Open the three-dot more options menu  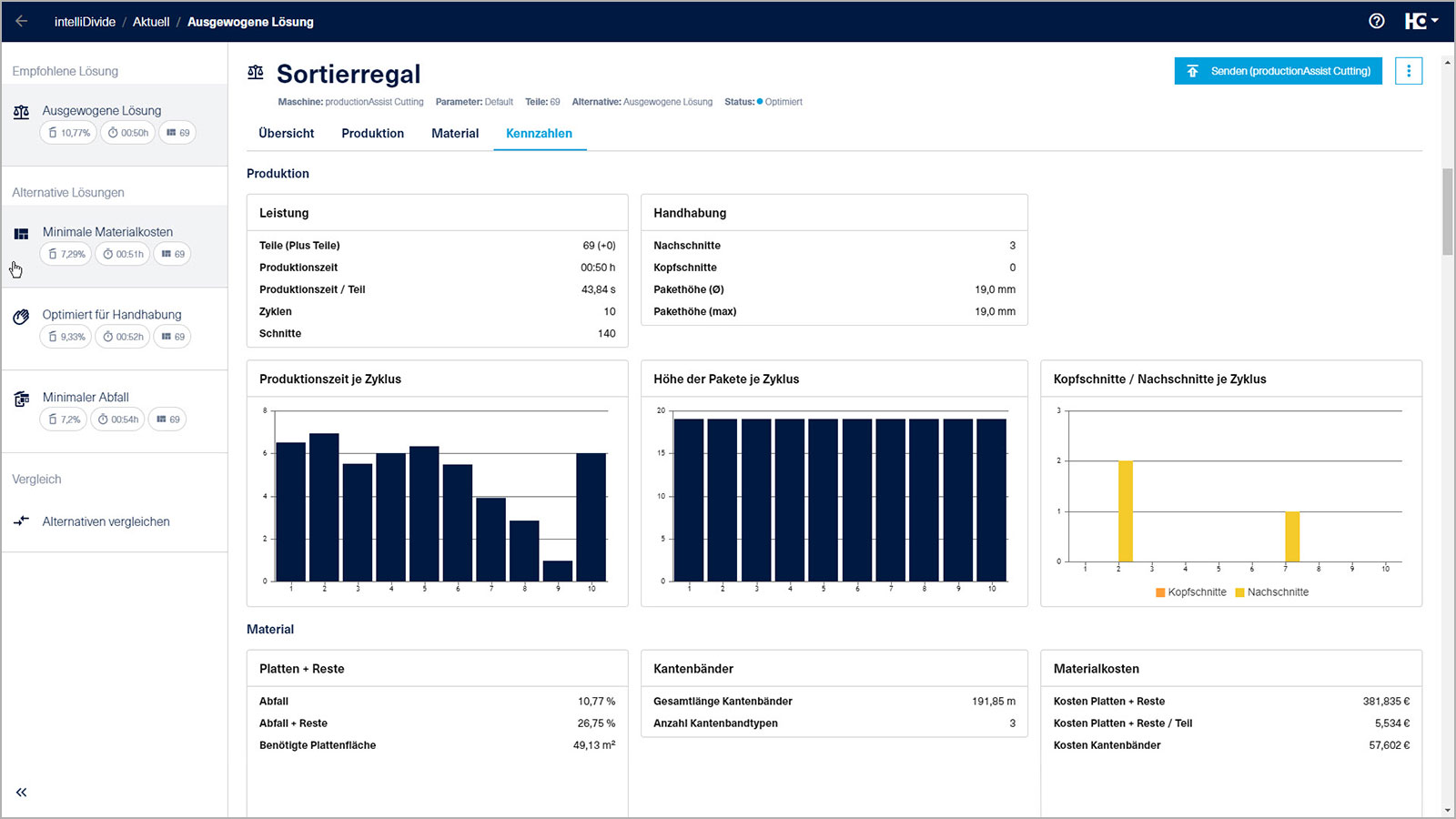1408,71
